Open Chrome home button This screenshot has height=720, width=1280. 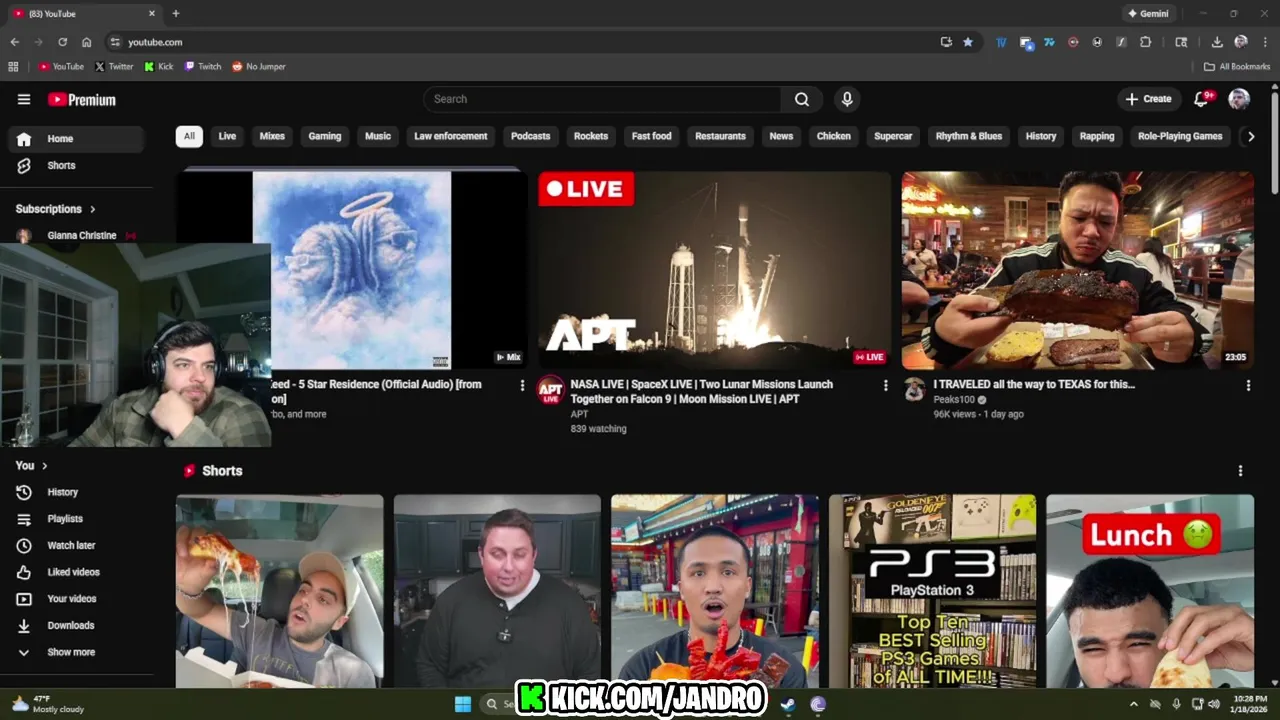tap(87, 42)
